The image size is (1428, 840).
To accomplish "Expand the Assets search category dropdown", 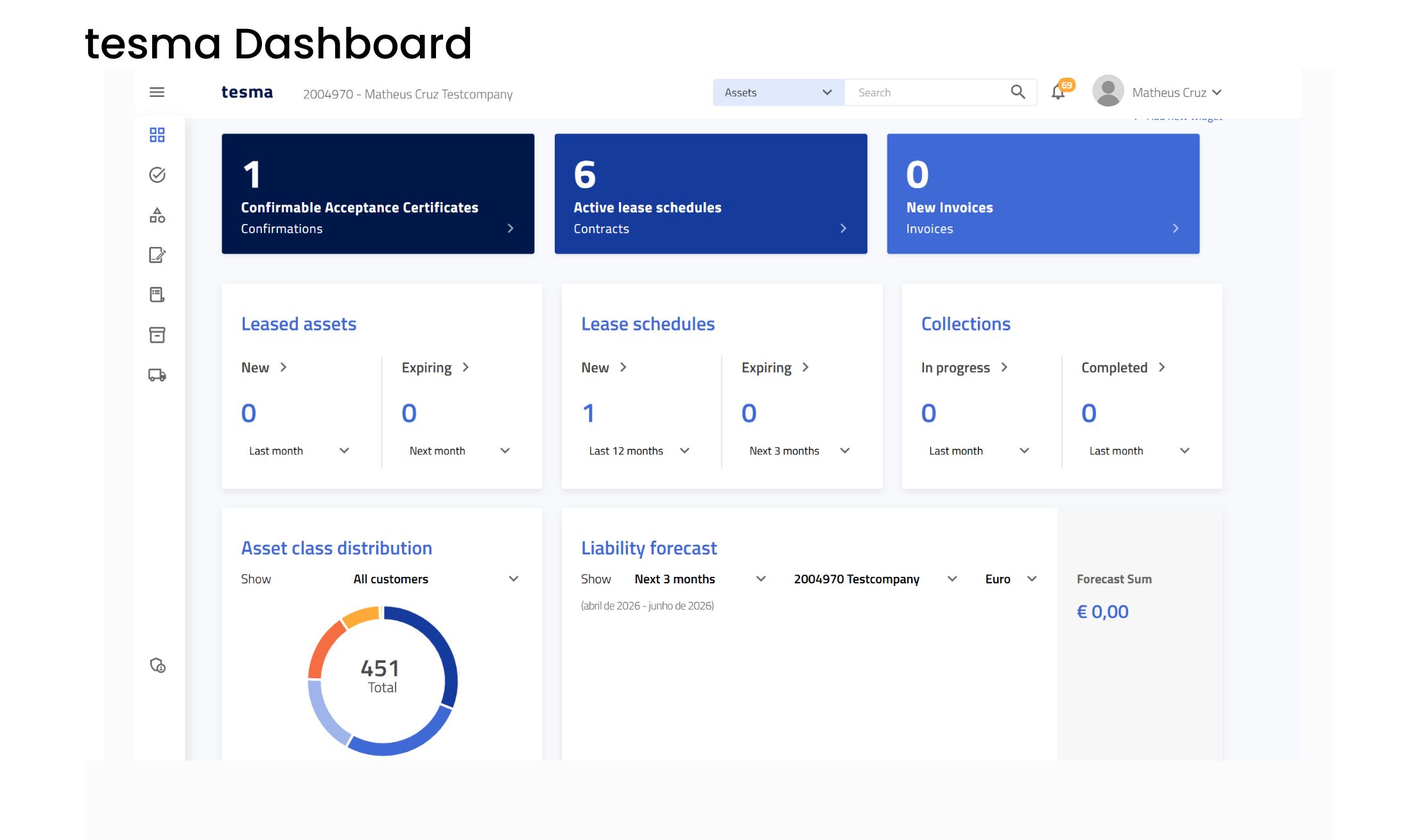I will tap(826, 92).
